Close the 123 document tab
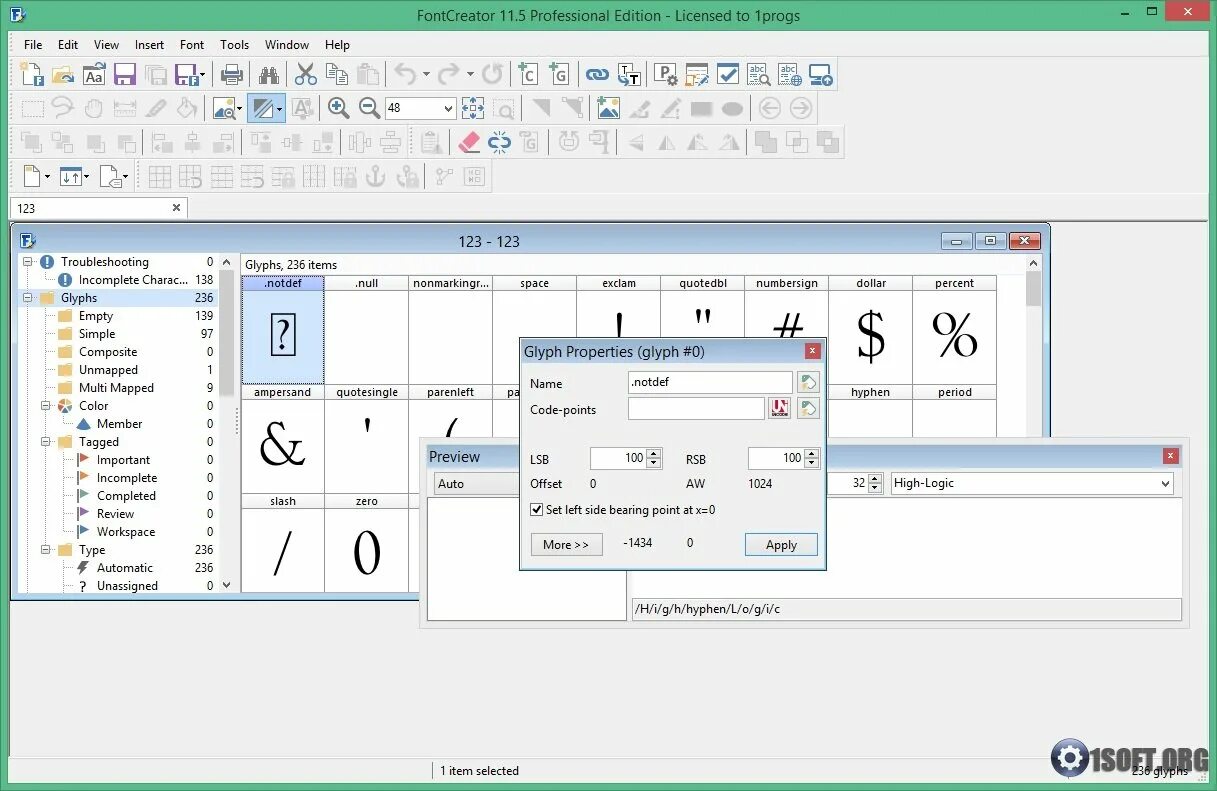 tap(177, 208)
